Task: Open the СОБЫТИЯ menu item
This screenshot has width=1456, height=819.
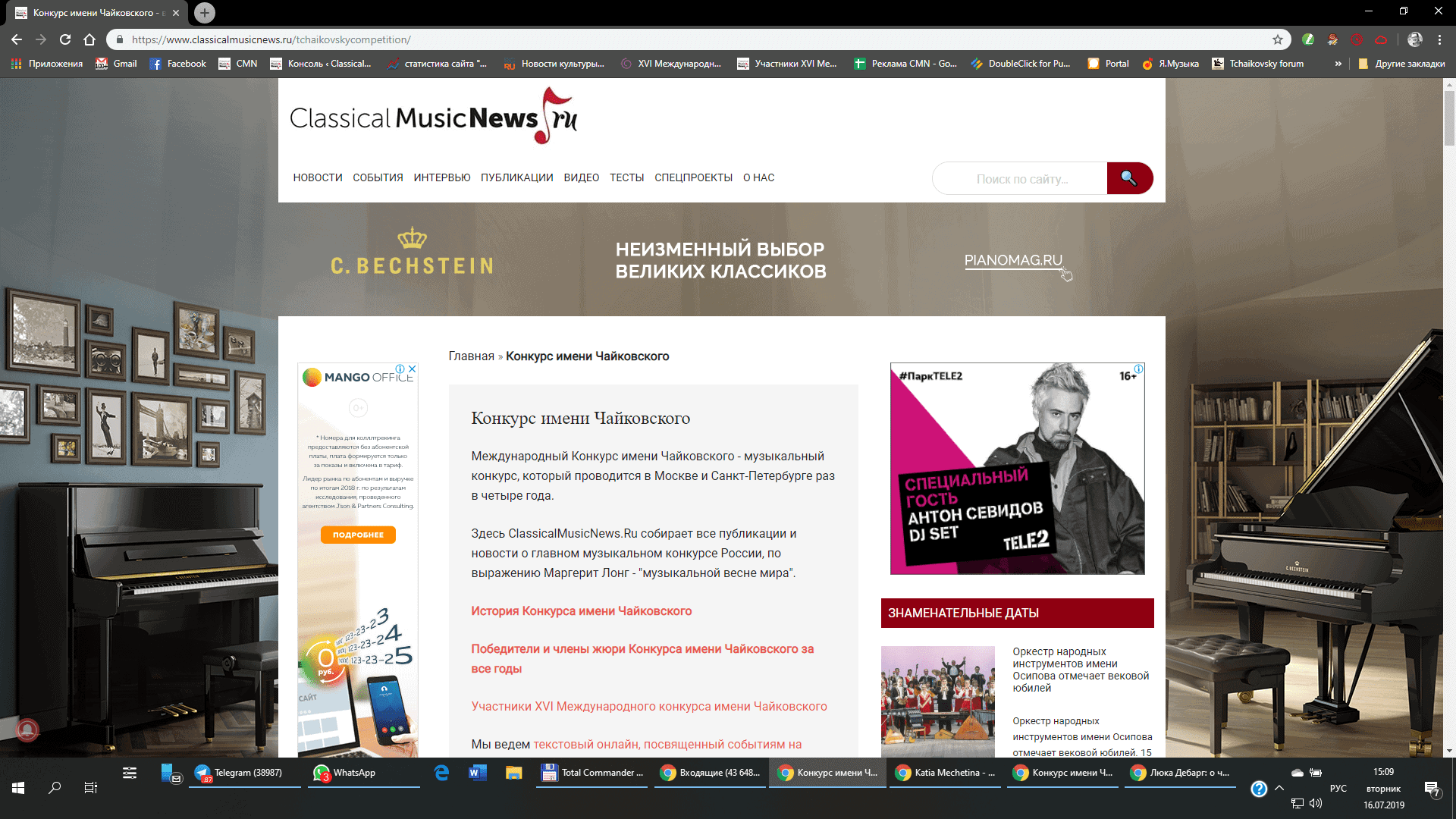Action: tap(378, 177)
